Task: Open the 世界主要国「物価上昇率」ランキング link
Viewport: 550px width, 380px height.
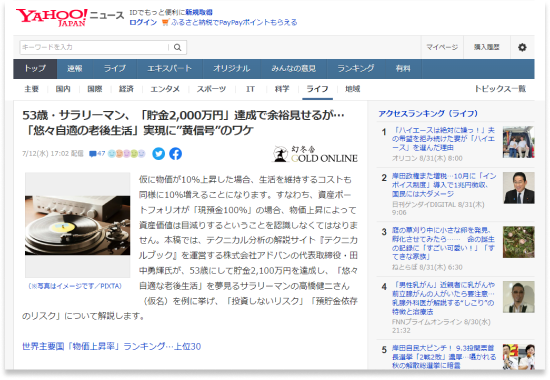Action: coord(112,346)
